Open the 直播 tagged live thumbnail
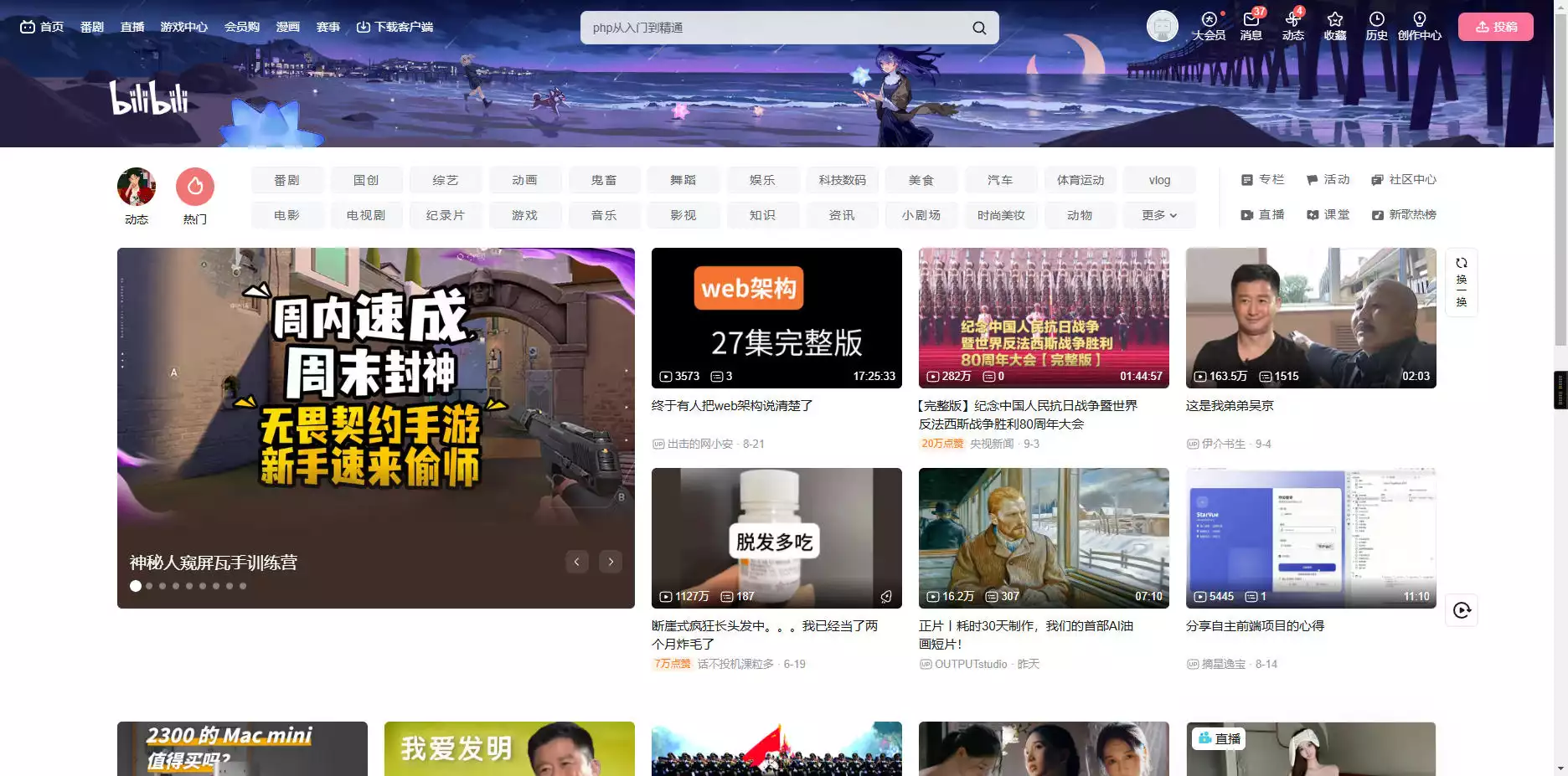1568x776 pixels. (1311, 748)
